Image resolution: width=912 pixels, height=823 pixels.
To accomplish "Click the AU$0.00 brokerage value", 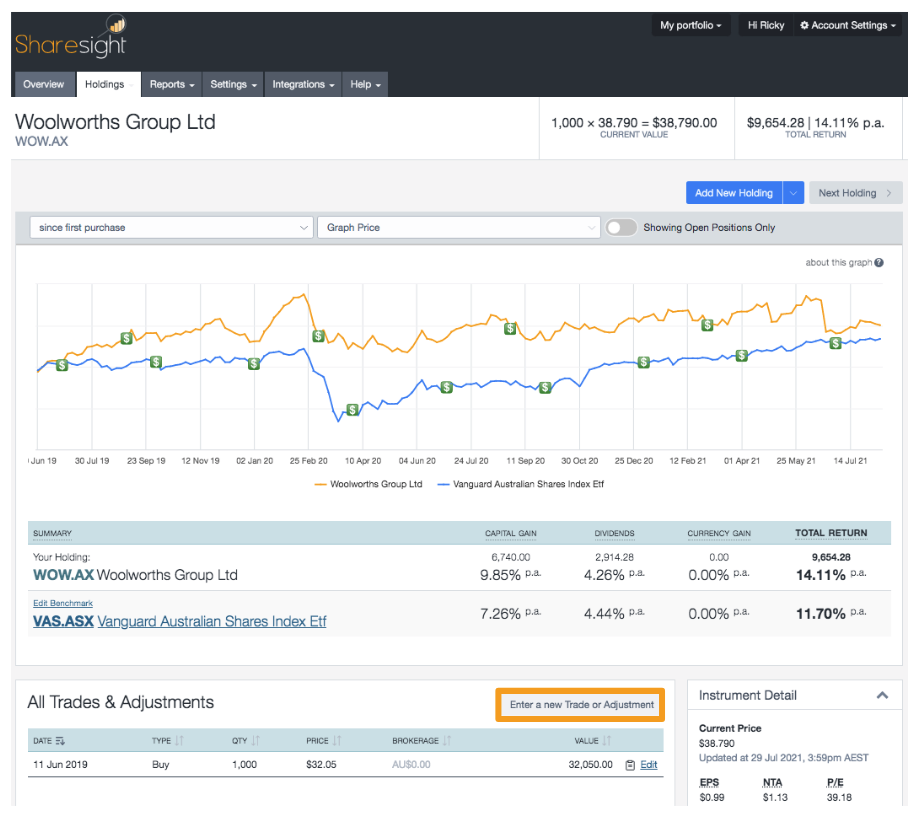I will coord(411,765).
